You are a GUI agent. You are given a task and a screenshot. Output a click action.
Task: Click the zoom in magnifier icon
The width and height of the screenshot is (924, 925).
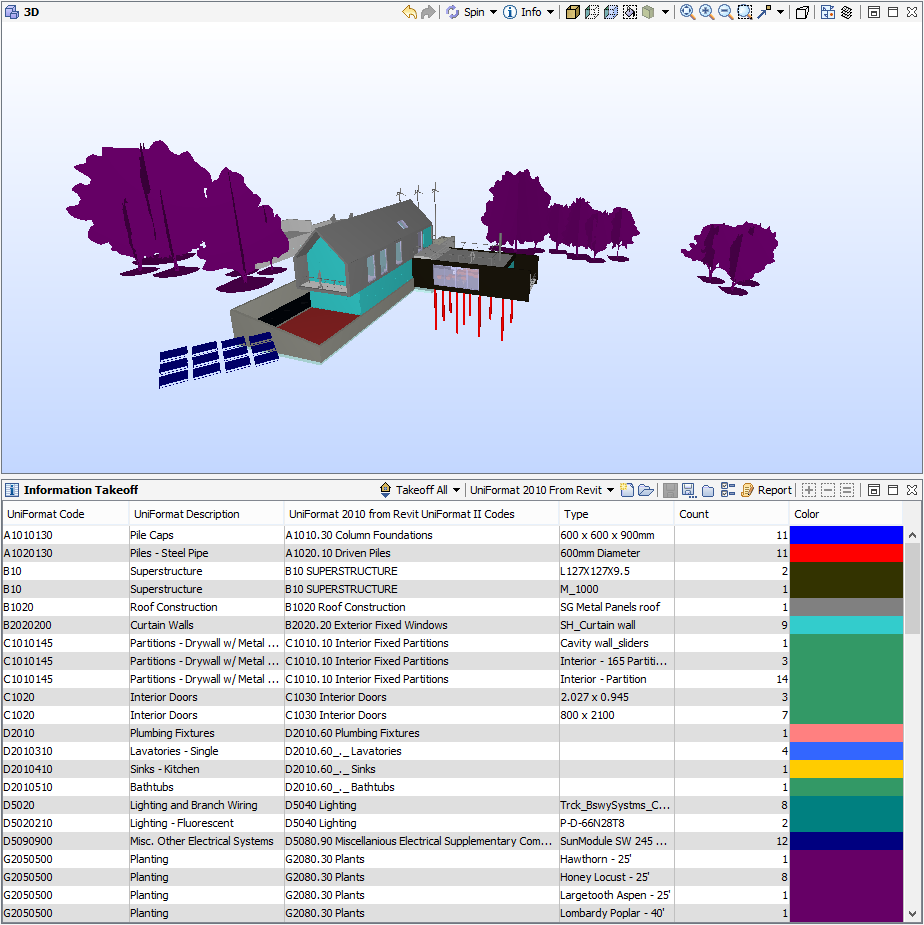click(706, 12)
